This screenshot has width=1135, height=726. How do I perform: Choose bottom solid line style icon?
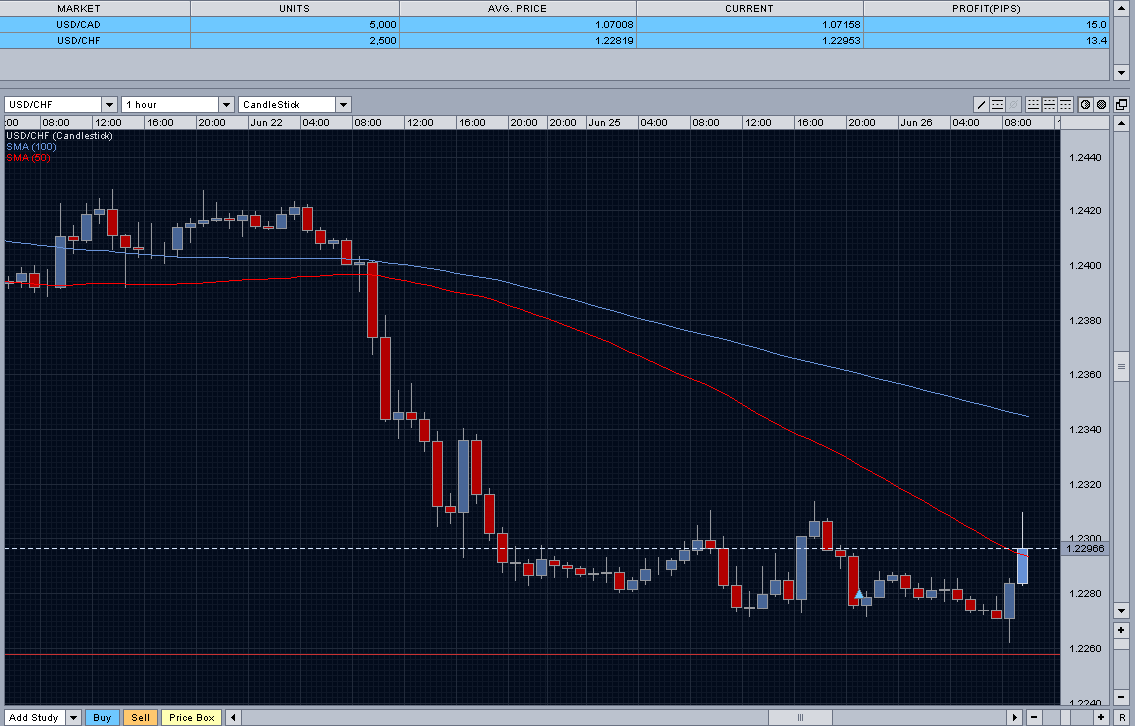(1033, 104)
